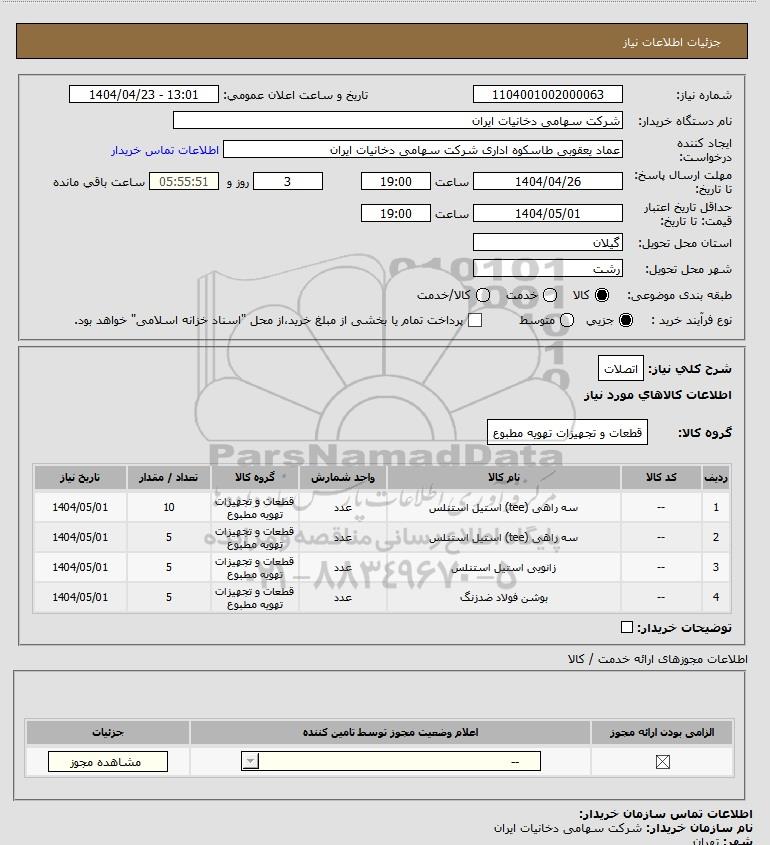Select the متوسط purchase type radio
This screenshot has height=845, width=770.
click(566, 320)
